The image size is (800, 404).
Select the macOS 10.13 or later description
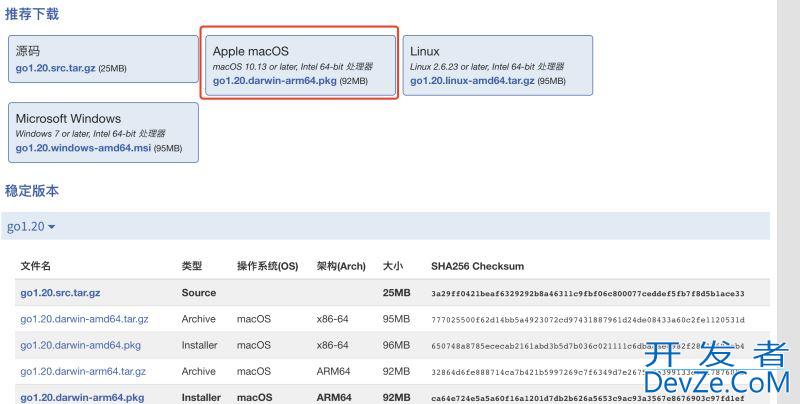292,66
